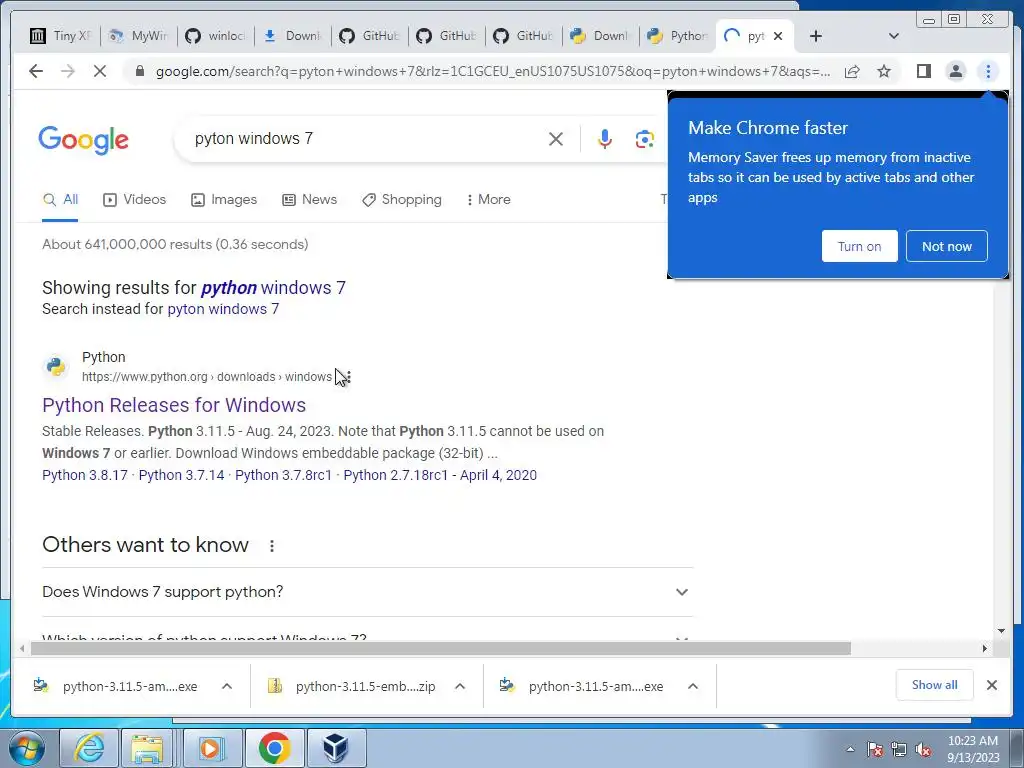This screenshot has width=1024, height=768.
Task: Open options for python embeddable zip download
Action: [x=460, y=686]
